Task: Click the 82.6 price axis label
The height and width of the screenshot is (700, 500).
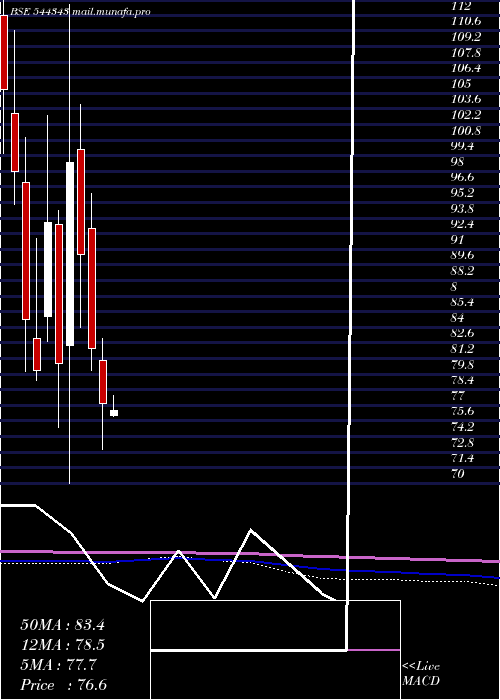Action: [x=463, y=333]
